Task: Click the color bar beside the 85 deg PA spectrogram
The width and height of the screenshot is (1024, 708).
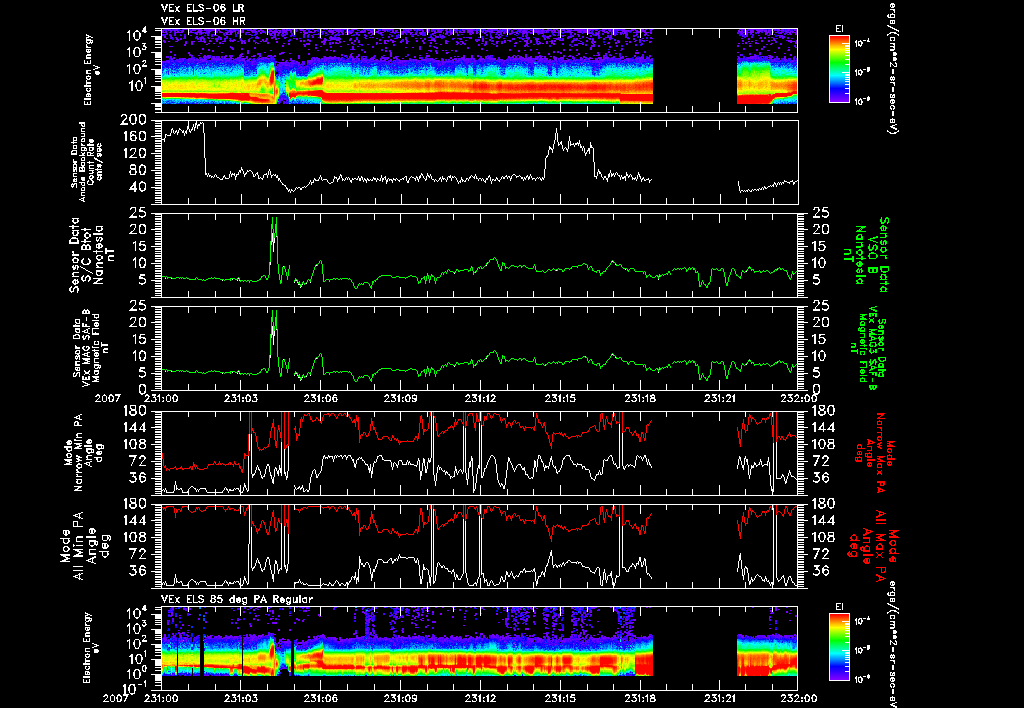Action: tap(839, 647)
